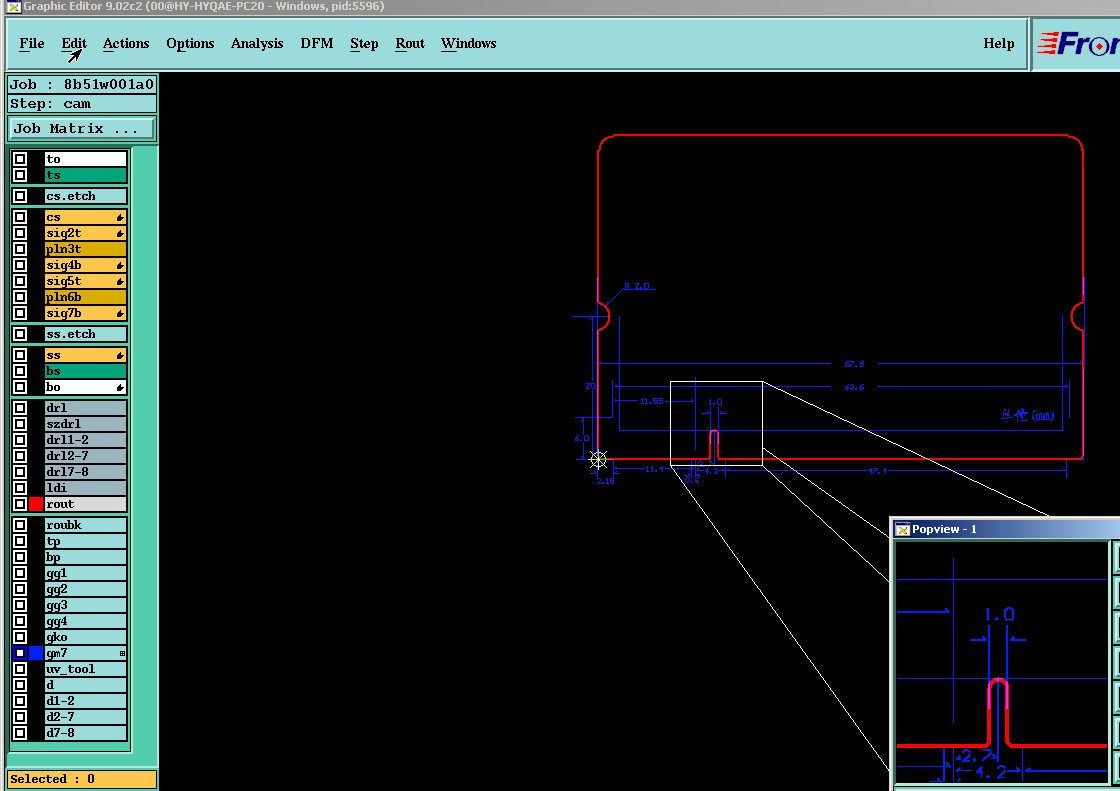Screen dimensions: 1120x791
Task: Open the DFM menu
Action: (x=316, y=44)
